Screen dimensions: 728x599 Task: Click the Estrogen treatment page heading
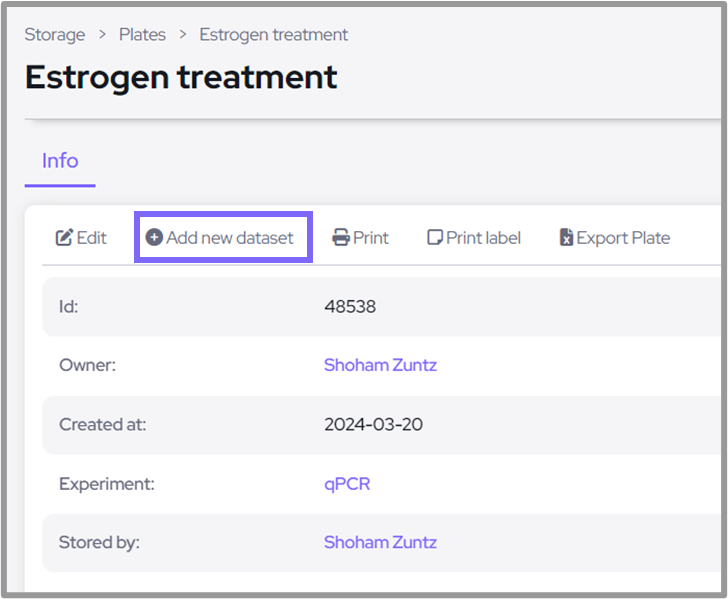[x=181, y=78]
